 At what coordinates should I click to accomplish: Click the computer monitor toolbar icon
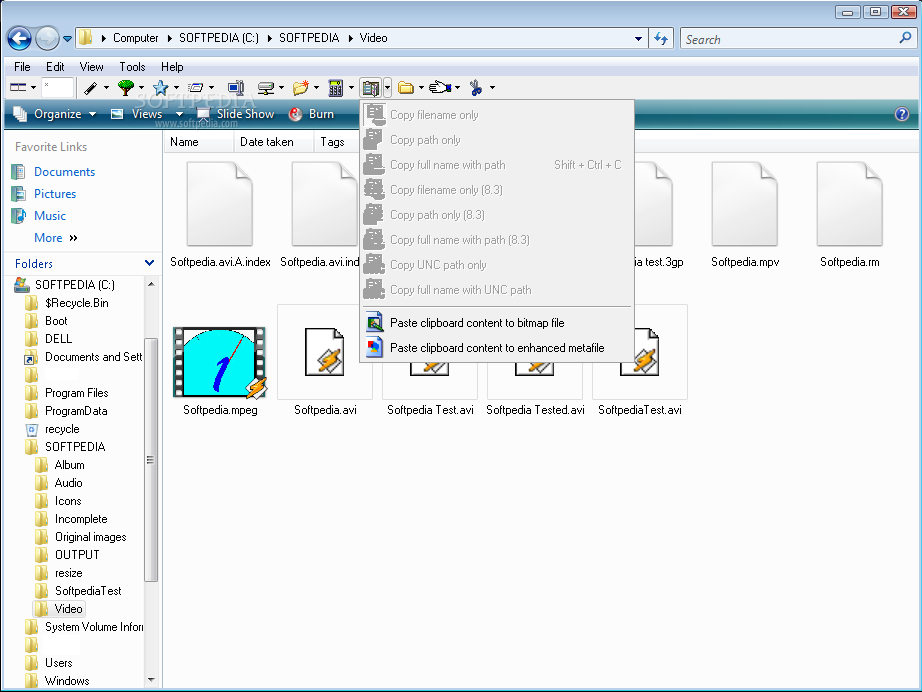(236, 88)
